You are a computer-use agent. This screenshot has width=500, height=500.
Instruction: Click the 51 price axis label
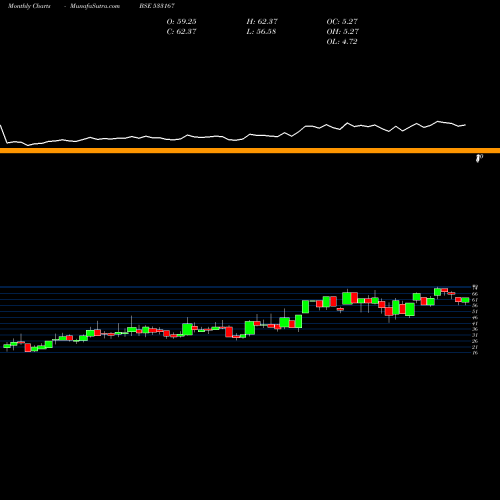pyautogui.click(x=475, y=311)
